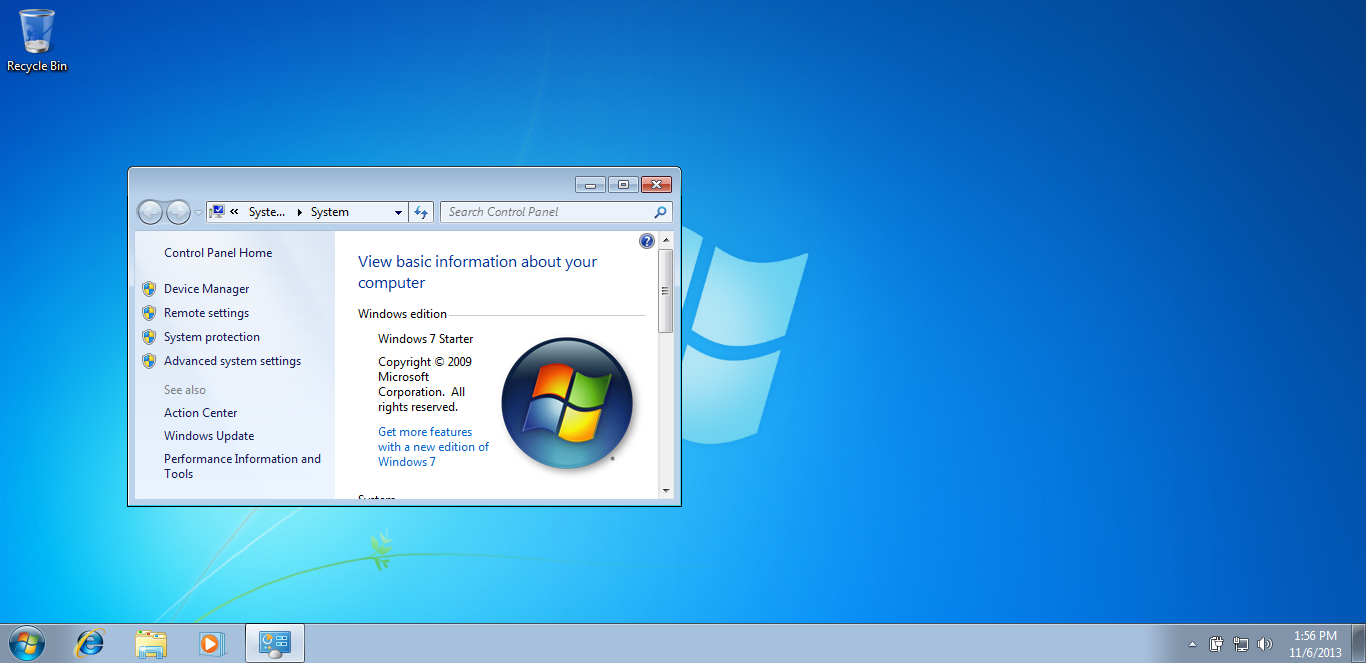Click the refresh button beside the address bar
This screenshot has height=663, width=1366.
[421, 212]
